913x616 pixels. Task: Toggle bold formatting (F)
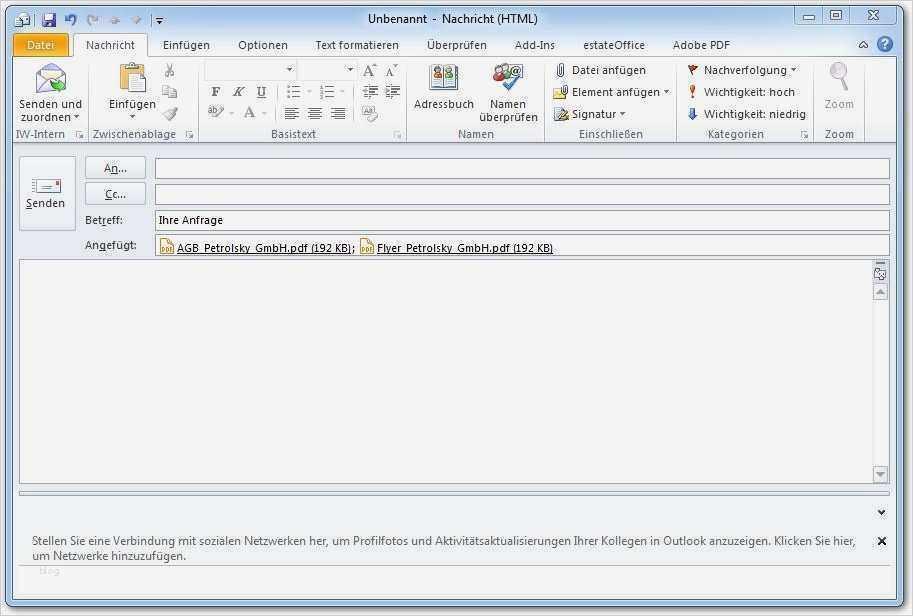tap(216, 92)
